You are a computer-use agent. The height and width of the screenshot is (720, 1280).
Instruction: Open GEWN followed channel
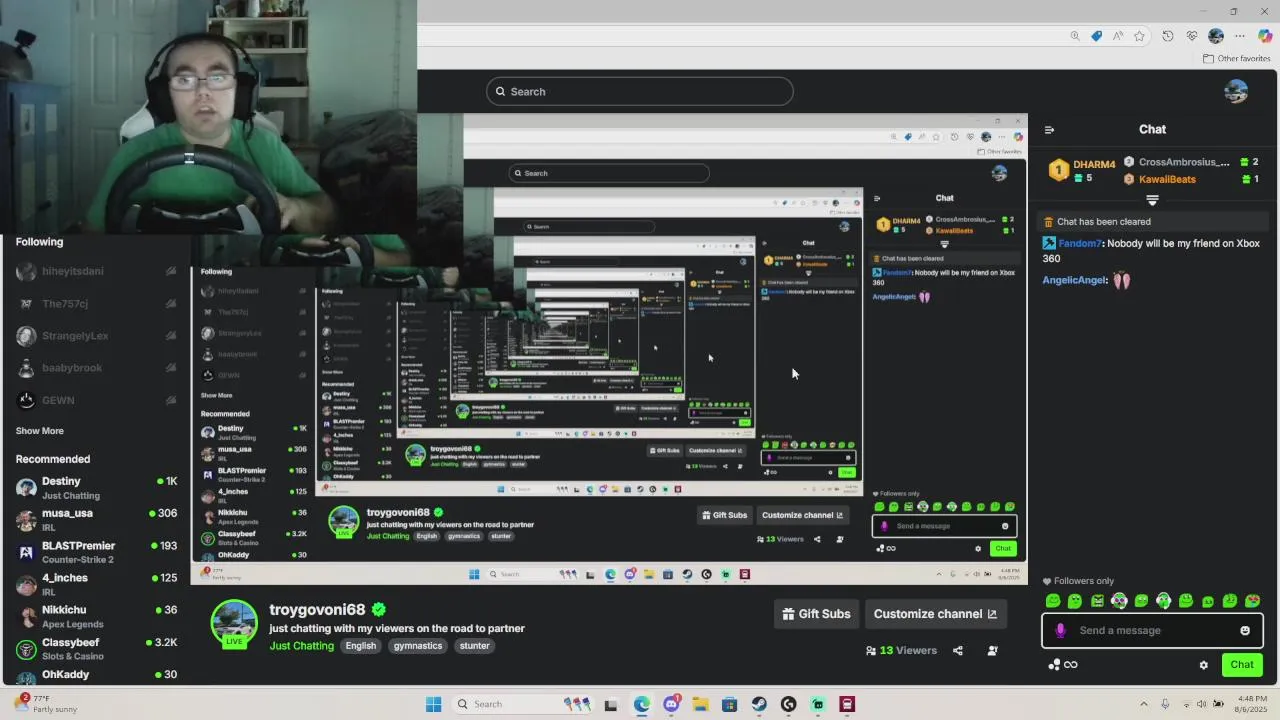click(x=96, y=400)
